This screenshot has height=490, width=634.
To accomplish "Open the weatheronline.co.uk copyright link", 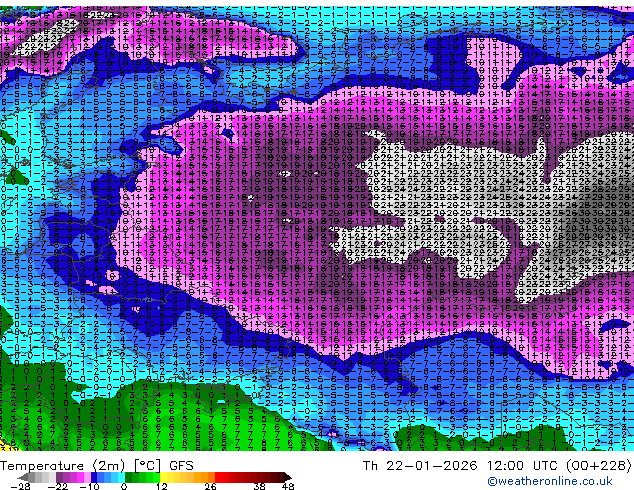I will [x=549, y=481].
